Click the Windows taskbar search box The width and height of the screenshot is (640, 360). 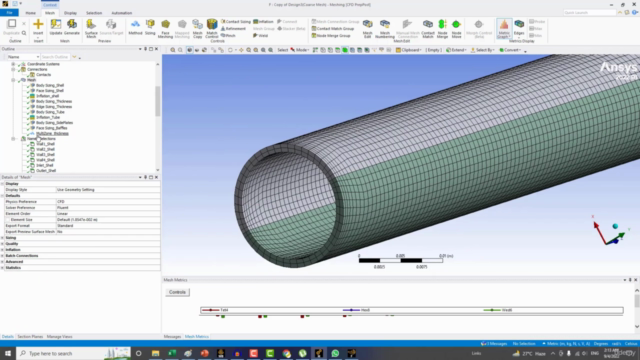73,353
